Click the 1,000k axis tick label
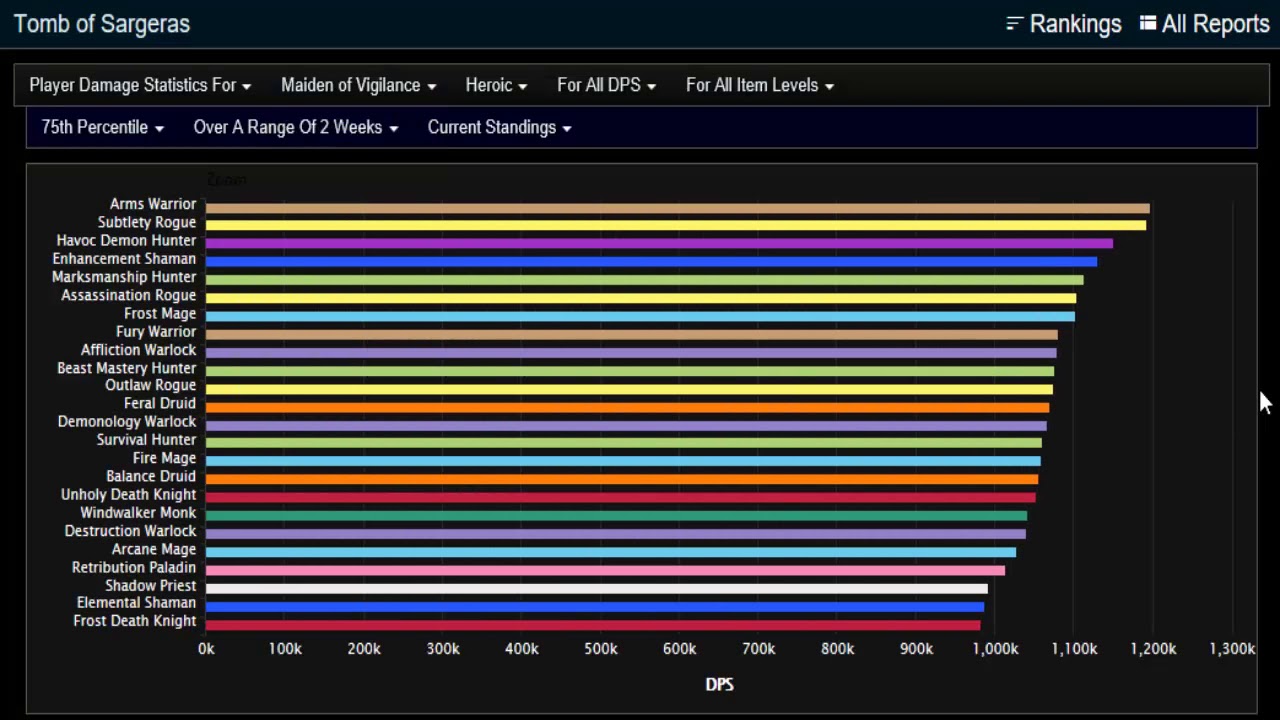The image size is (1280, 720). click(995, 649)
